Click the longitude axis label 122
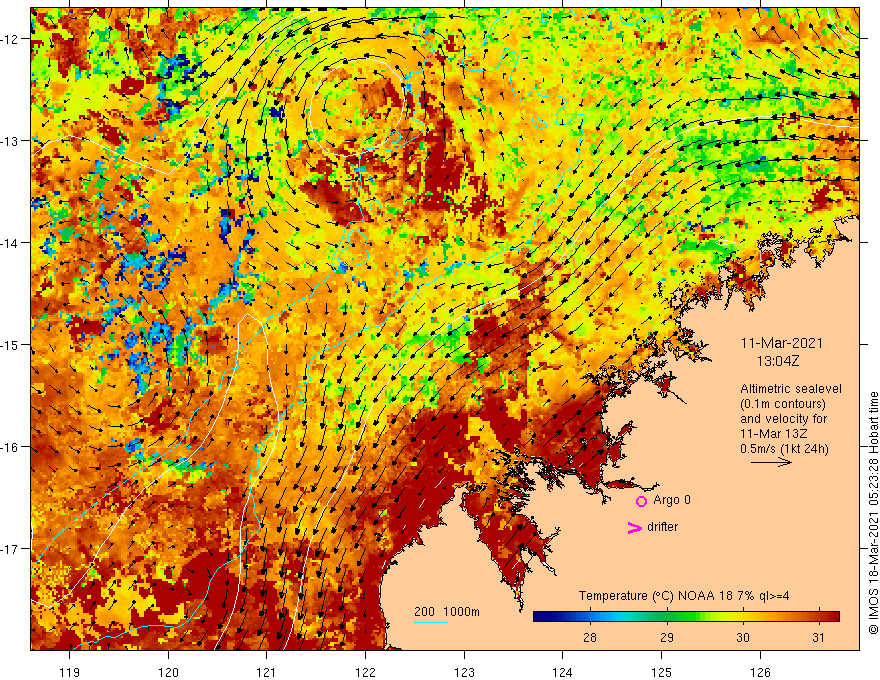 [365, 672]
